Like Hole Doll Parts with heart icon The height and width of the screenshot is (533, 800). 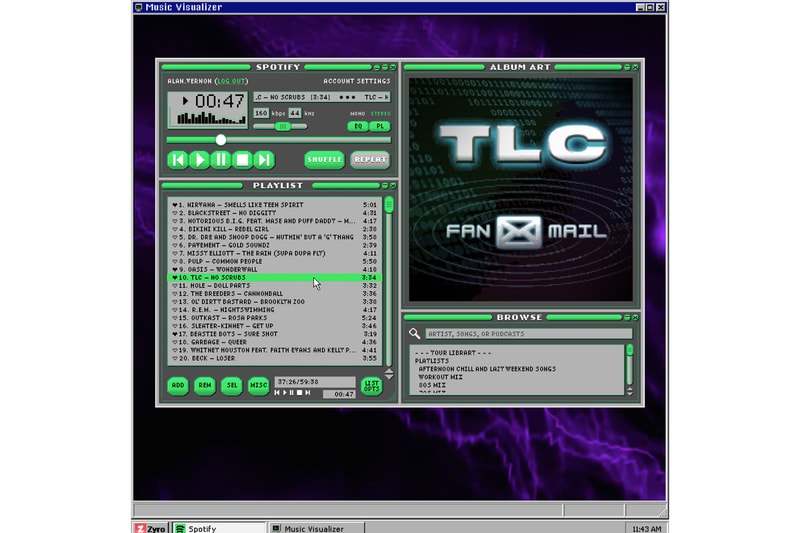click(x=174, y=286)
